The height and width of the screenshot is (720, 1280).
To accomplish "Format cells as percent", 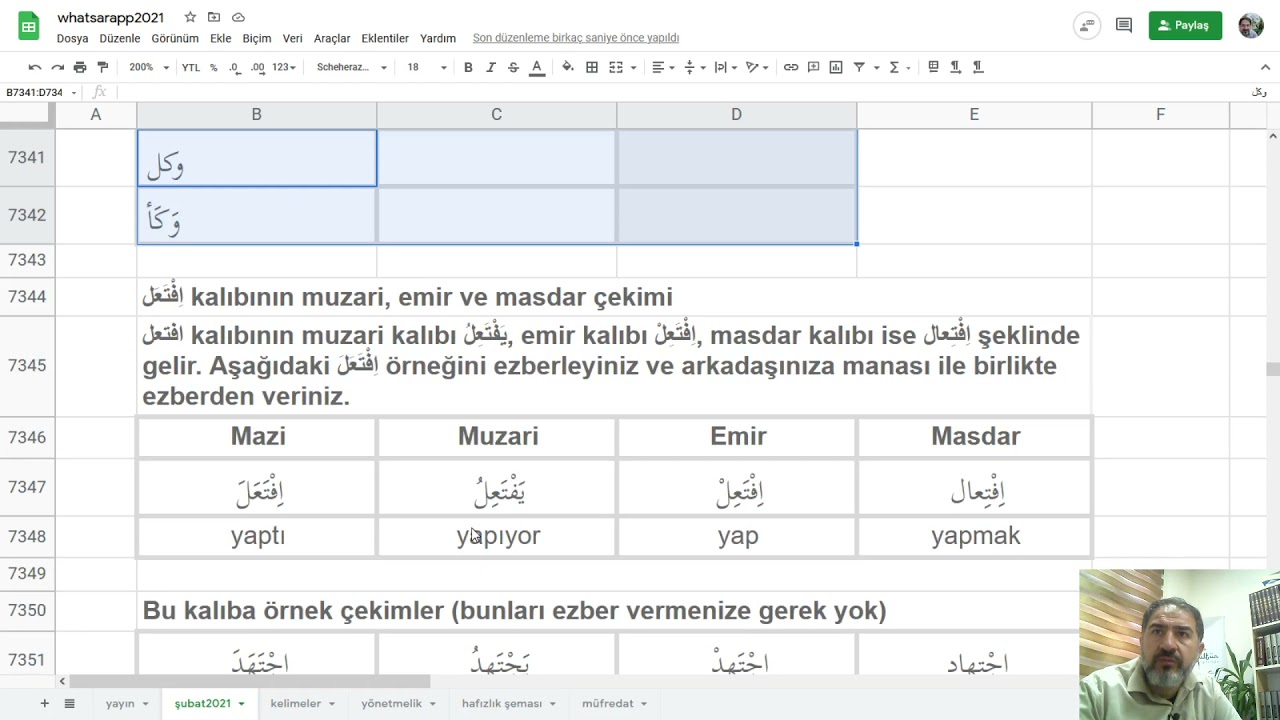I will 213,67.
